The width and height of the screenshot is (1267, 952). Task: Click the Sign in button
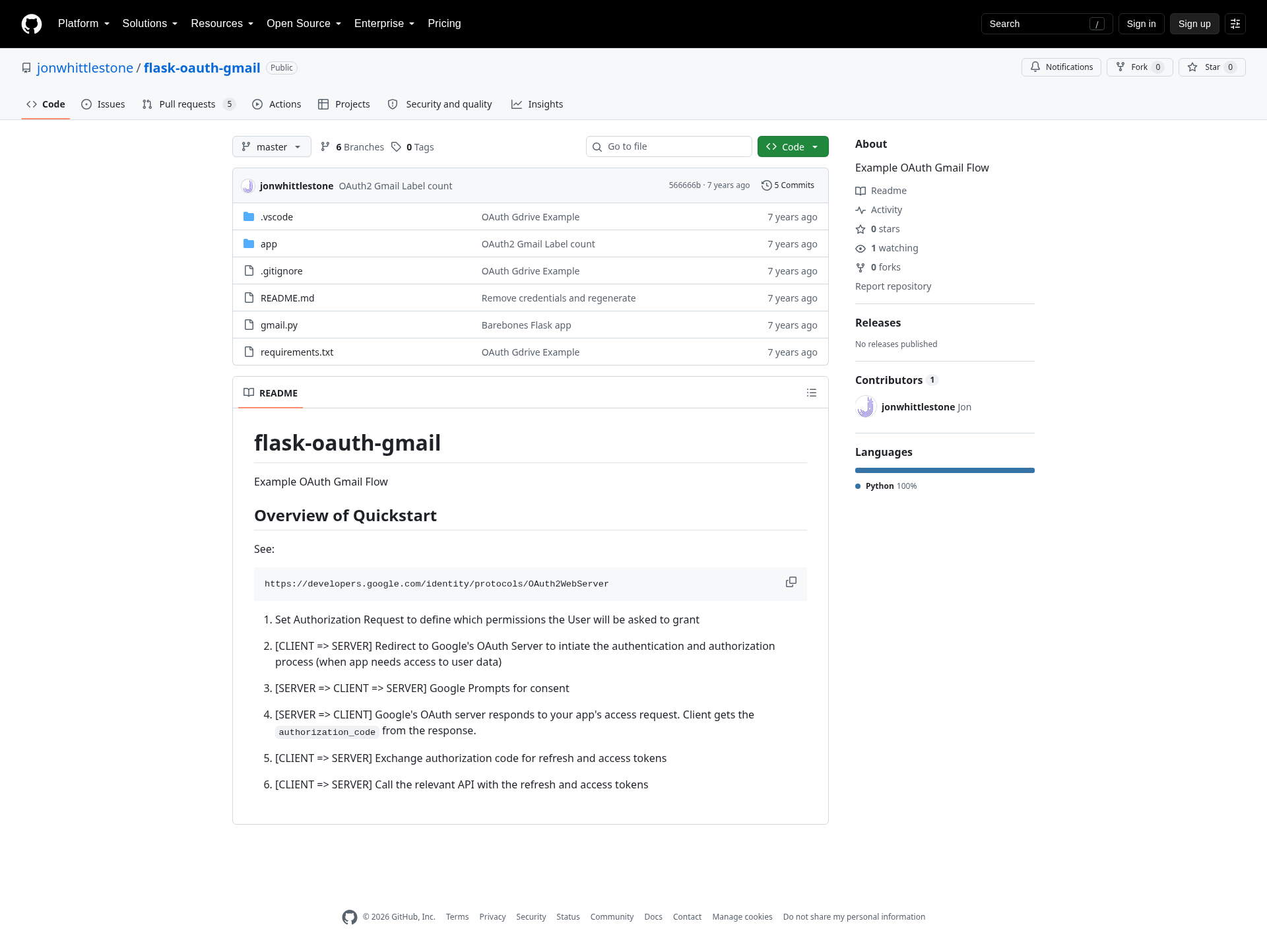coord(1141,24)
